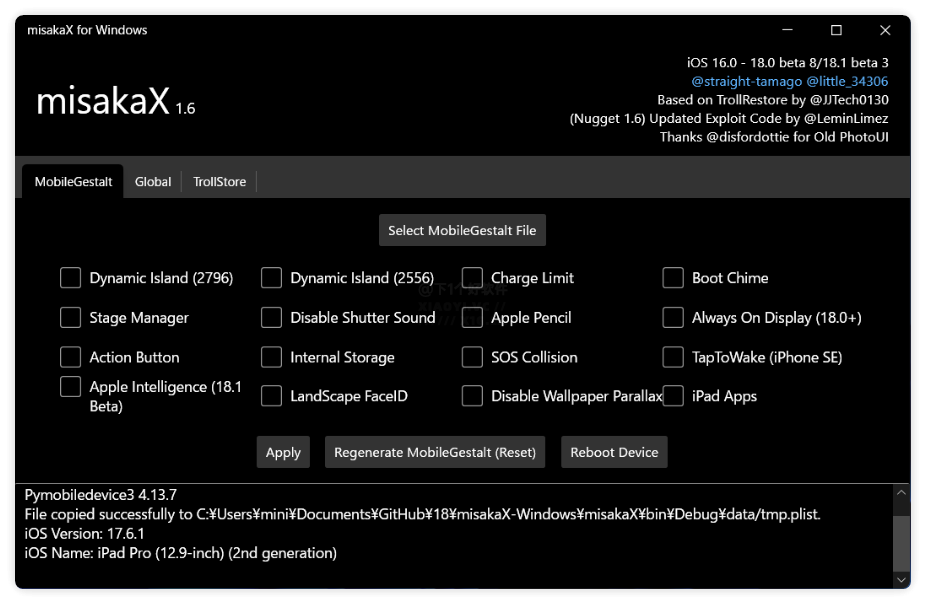This screenshot has width=926, height=604.
Task: Toggle the Charge Limit checkbox
Action: click(472, 277)
